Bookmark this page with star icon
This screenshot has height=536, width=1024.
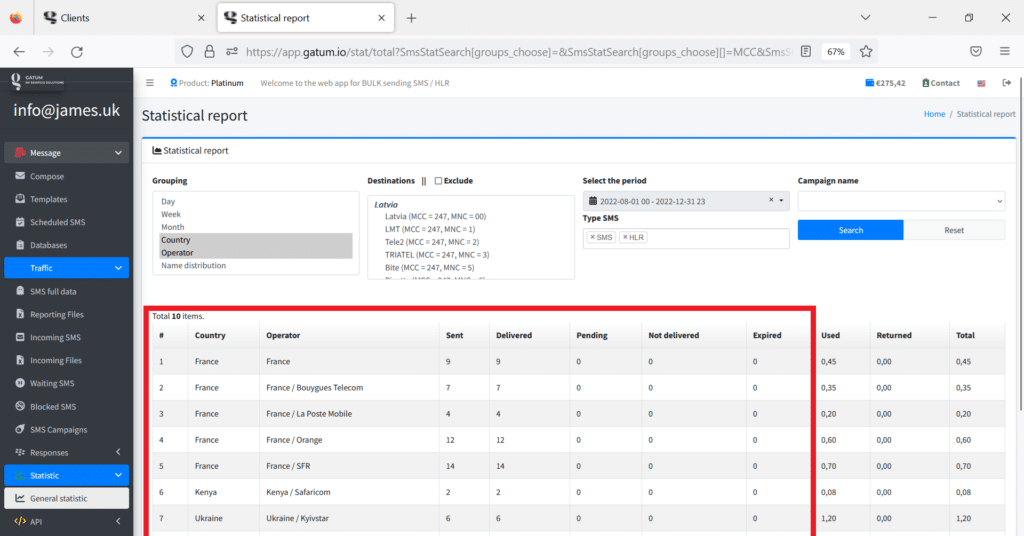coord(866,52)
